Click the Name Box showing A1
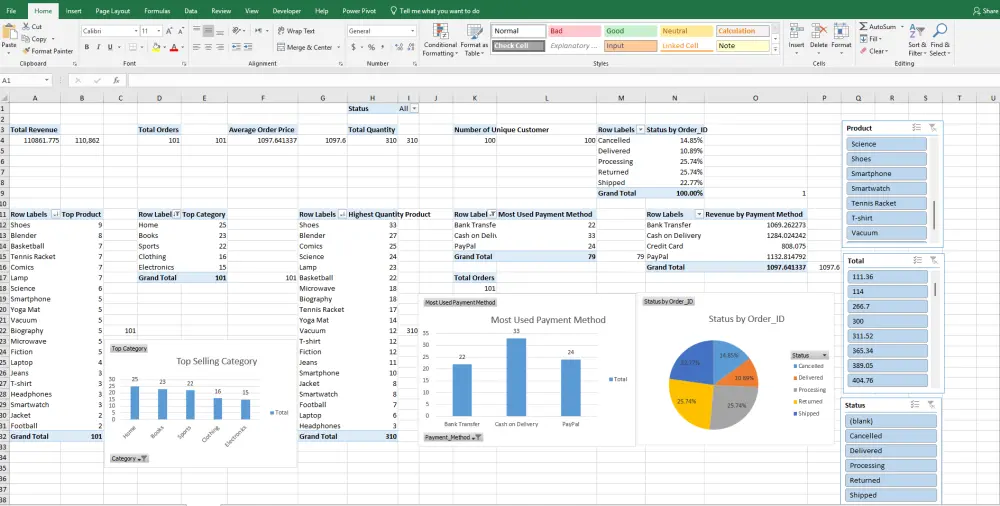The image size is (1000, 506). 26,80
